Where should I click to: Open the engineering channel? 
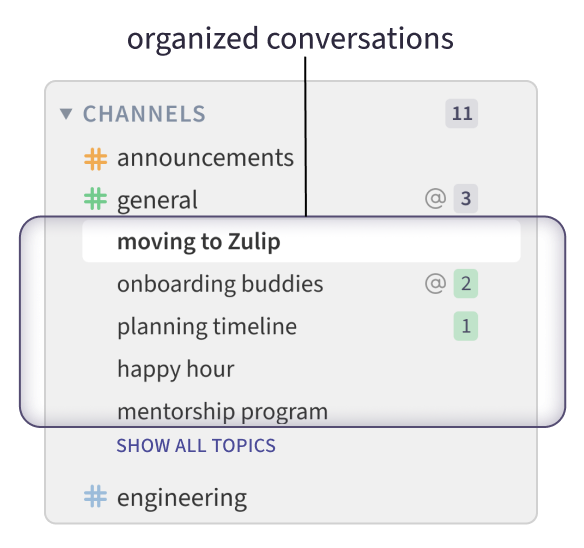(x=182, y=498)
